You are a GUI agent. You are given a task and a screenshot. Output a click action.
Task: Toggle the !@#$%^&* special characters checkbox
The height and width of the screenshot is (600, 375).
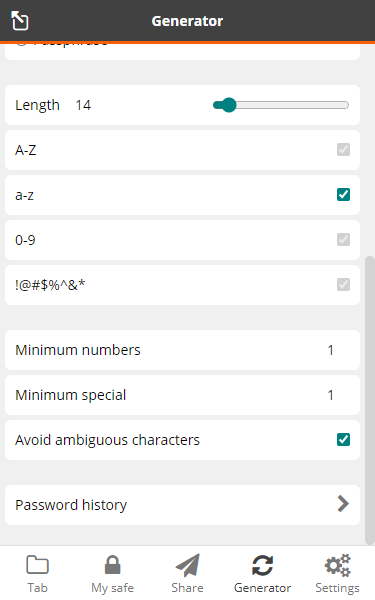[x=343, y=284]
